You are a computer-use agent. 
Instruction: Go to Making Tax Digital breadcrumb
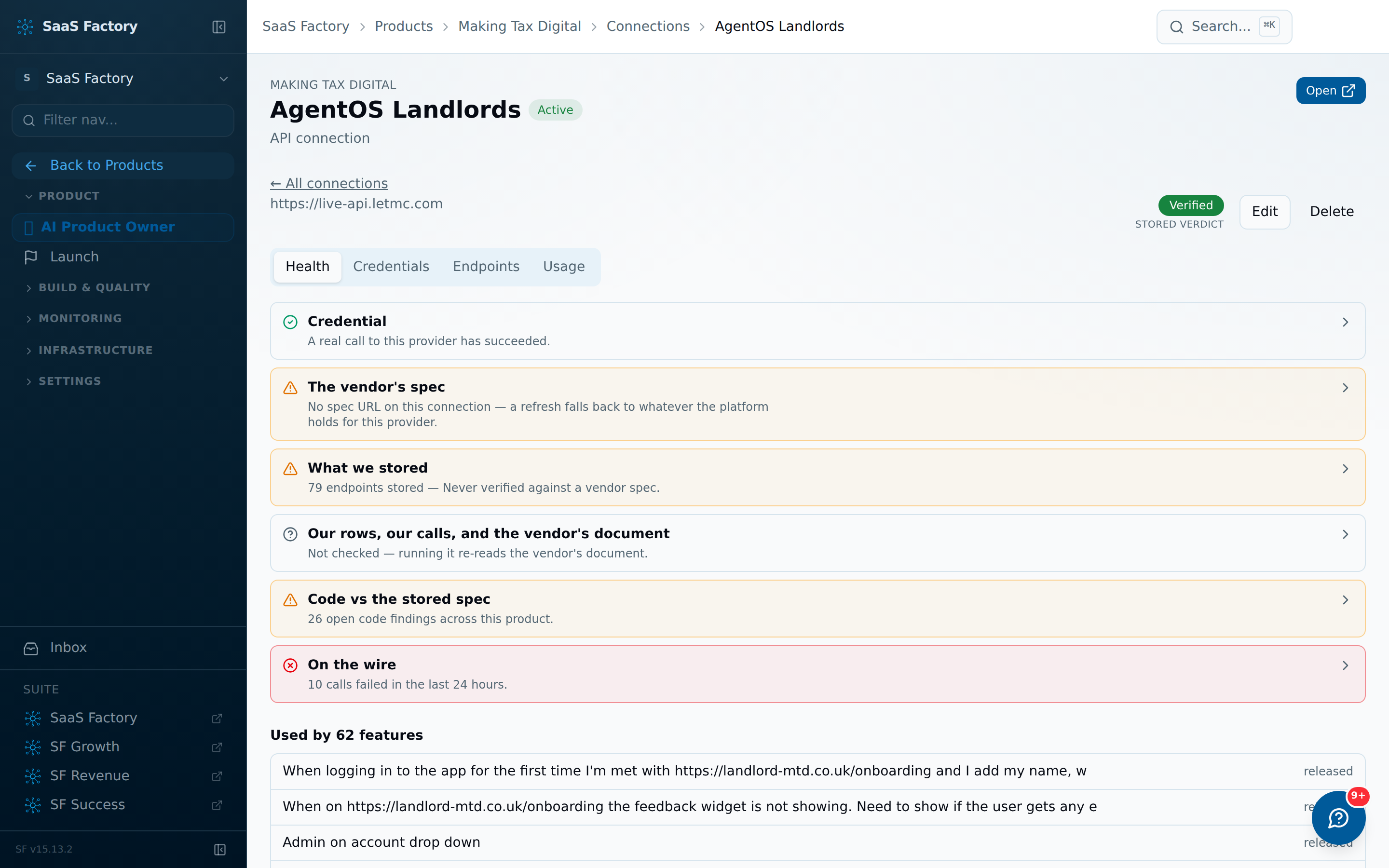click(519, 27)
